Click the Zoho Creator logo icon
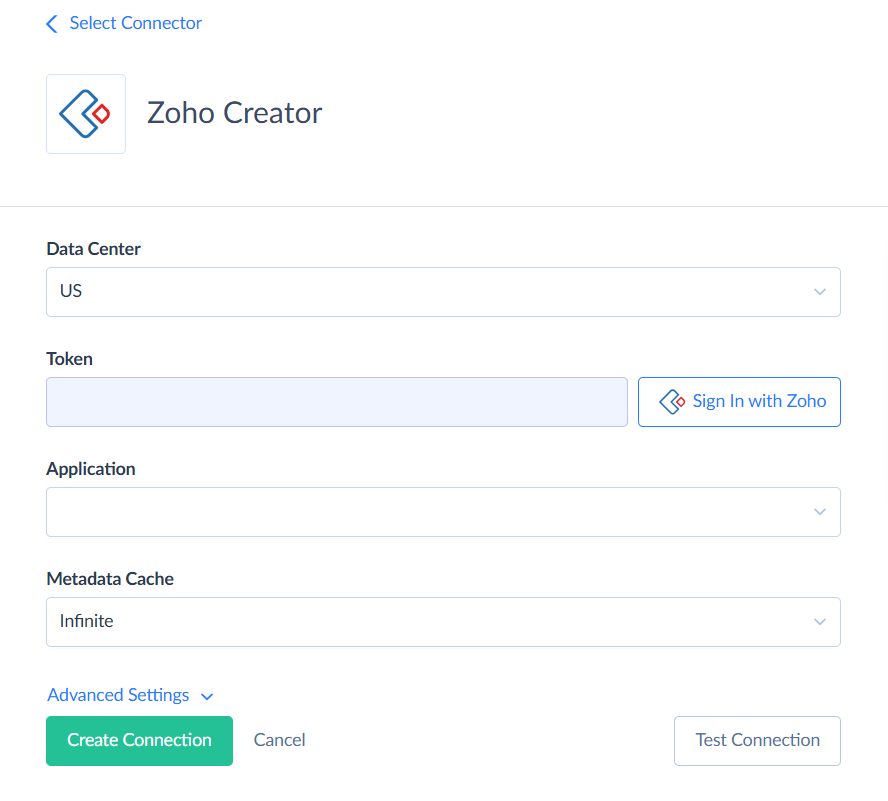This screenshot has width=888, height=801. (x=85, y=113)
